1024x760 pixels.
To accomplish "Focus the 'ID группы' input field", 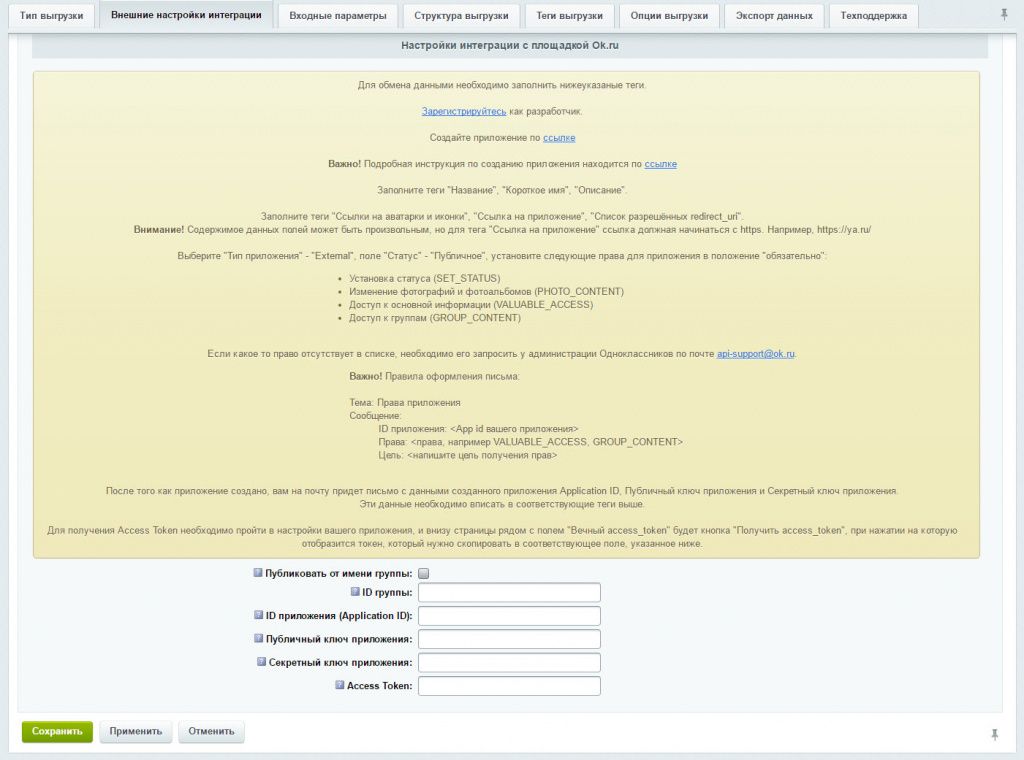I will [509, 592].
